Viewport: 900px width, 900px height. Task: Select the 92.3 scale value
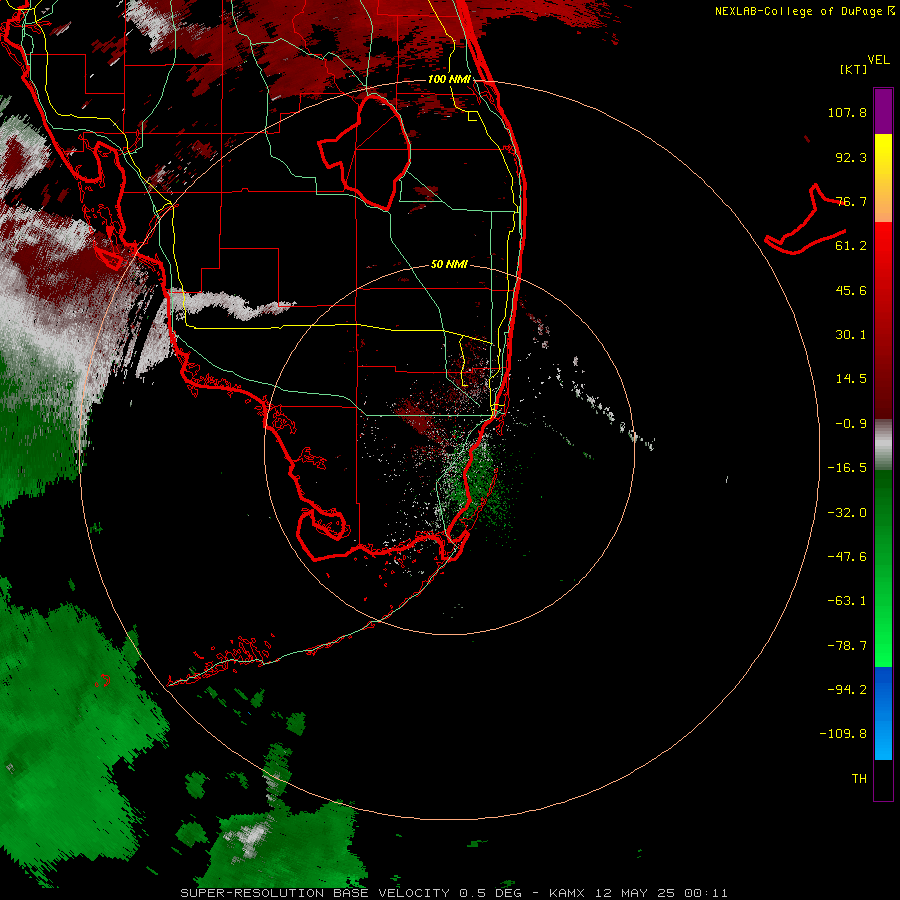(x=851, y=157)
